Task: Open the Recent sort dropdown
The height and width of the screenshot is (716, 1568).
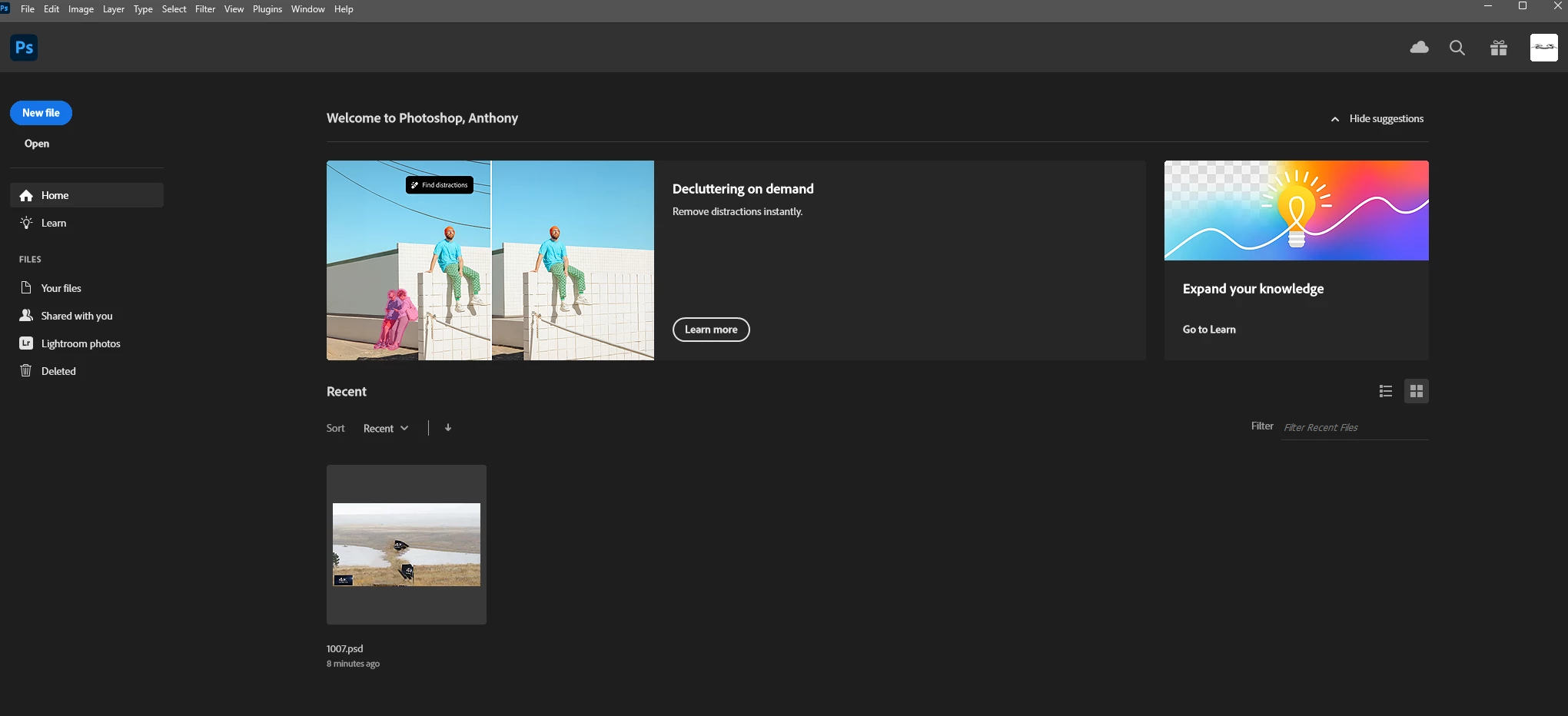Action: coord(386,428)
